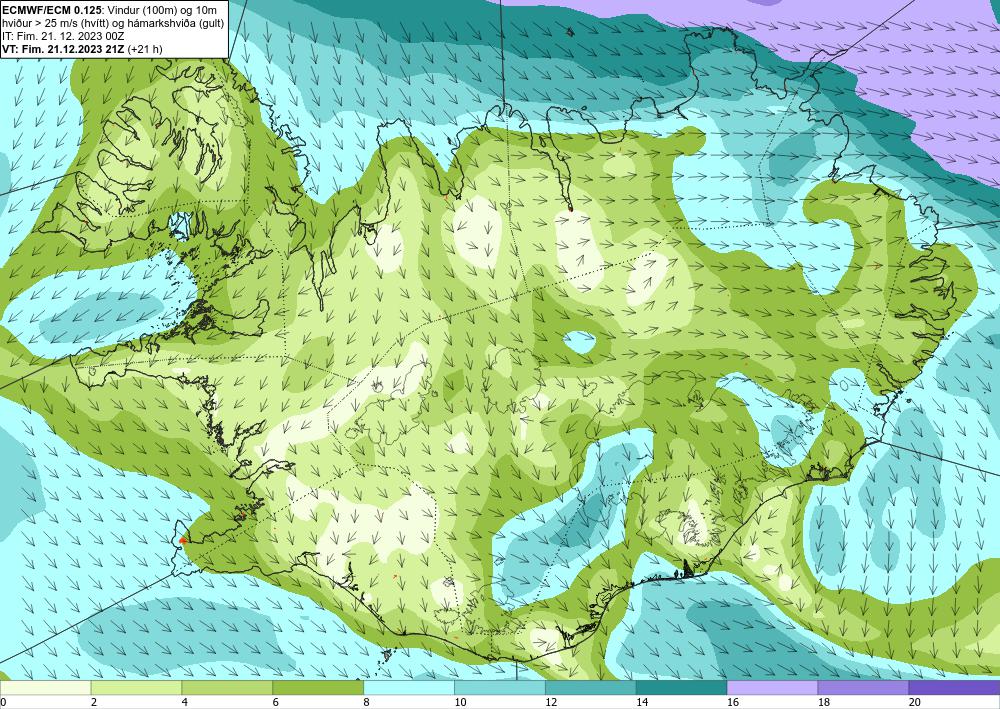1000x709 pixels.
Task: Click the medium teal 12–14 m/s legend swatch
Action: pyautogui.click(x=591, y=687)
